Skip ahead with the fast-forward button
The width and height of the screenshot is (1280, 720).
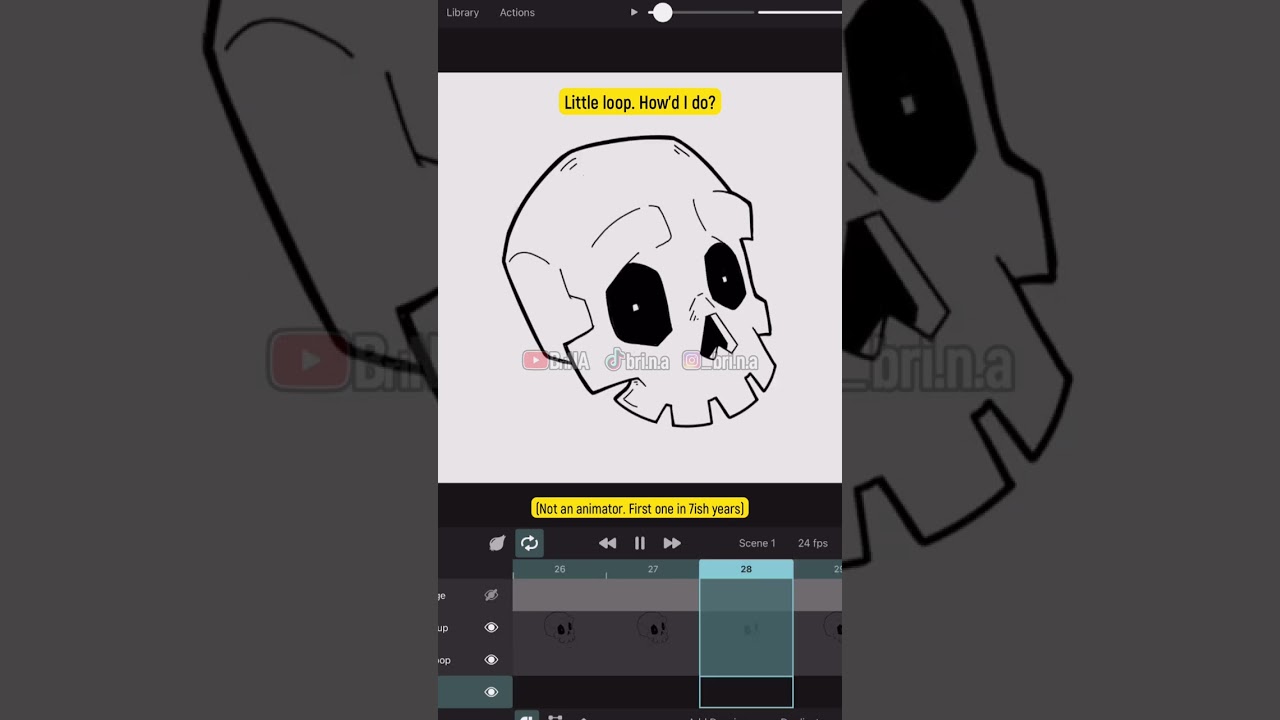672,543
